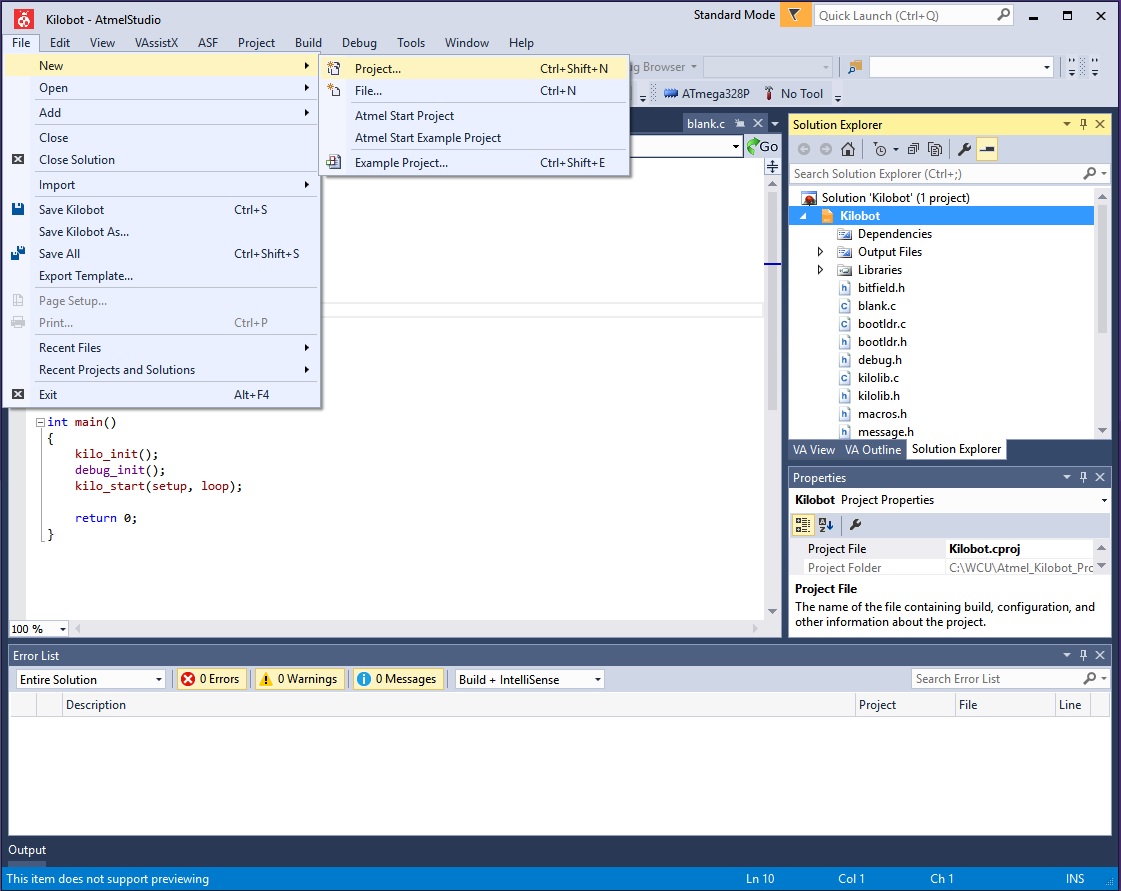Click the split editor icon above scrollbar
This screenshot has width=1121, height=891.
pos(772,167)
